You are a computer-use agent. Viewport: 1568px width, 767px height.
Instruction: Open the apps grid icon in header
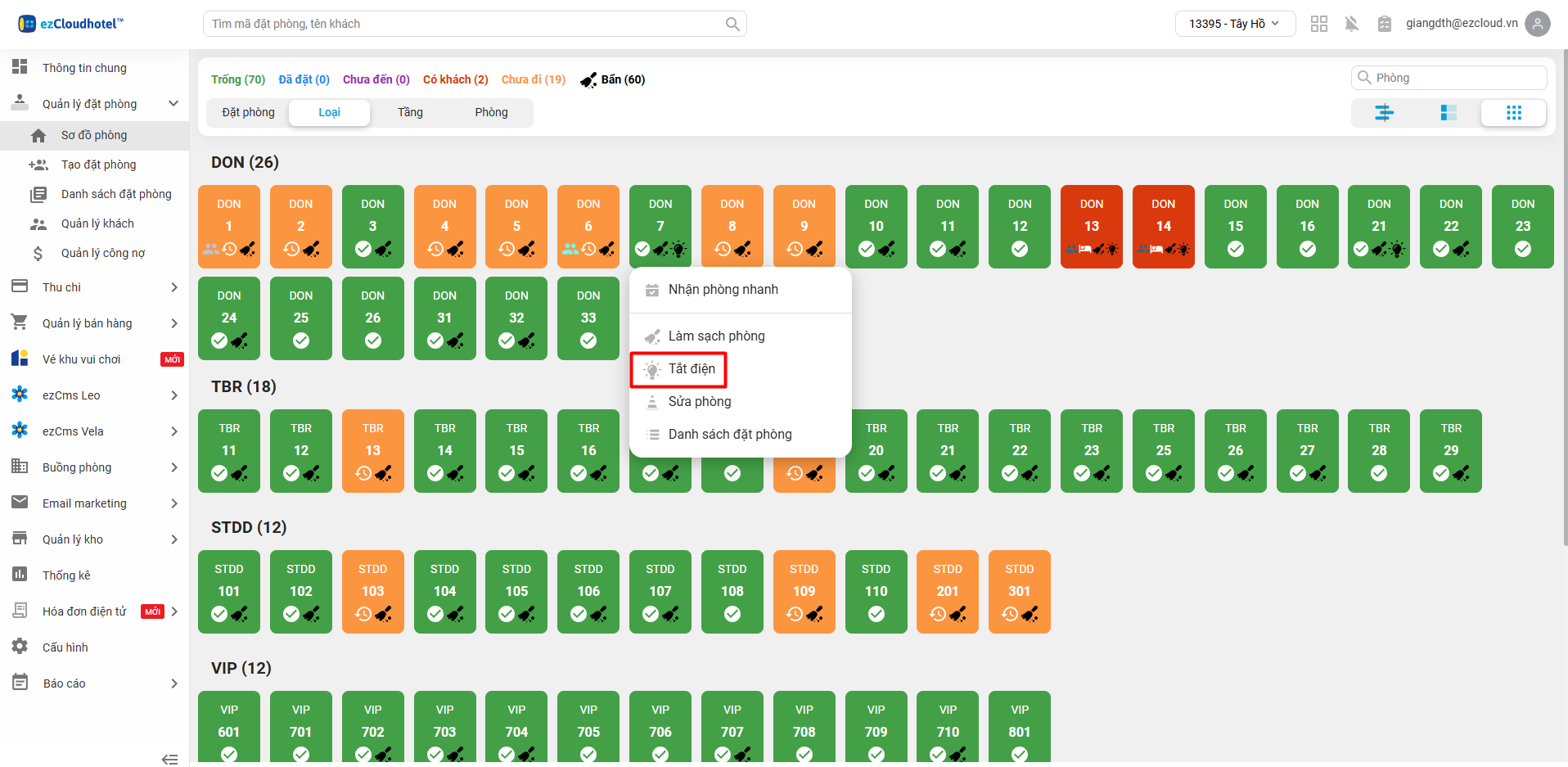tap(1318, 24)
